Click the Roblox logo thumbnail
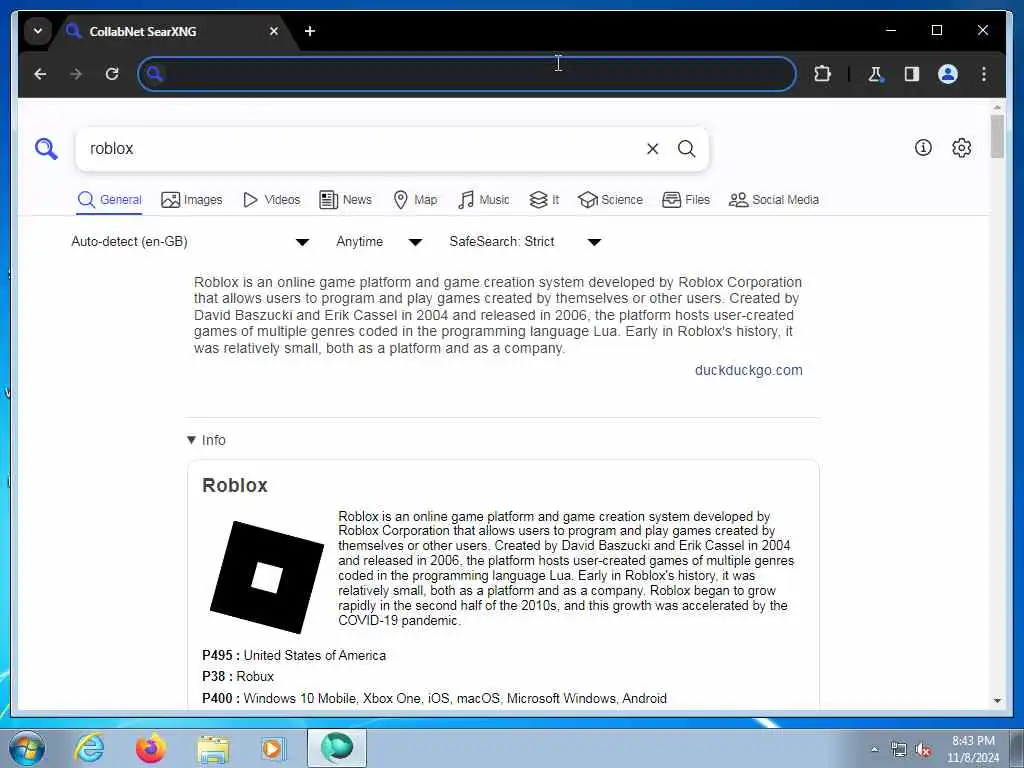This screenshot has height=768, width=1024. pos(266,577)
